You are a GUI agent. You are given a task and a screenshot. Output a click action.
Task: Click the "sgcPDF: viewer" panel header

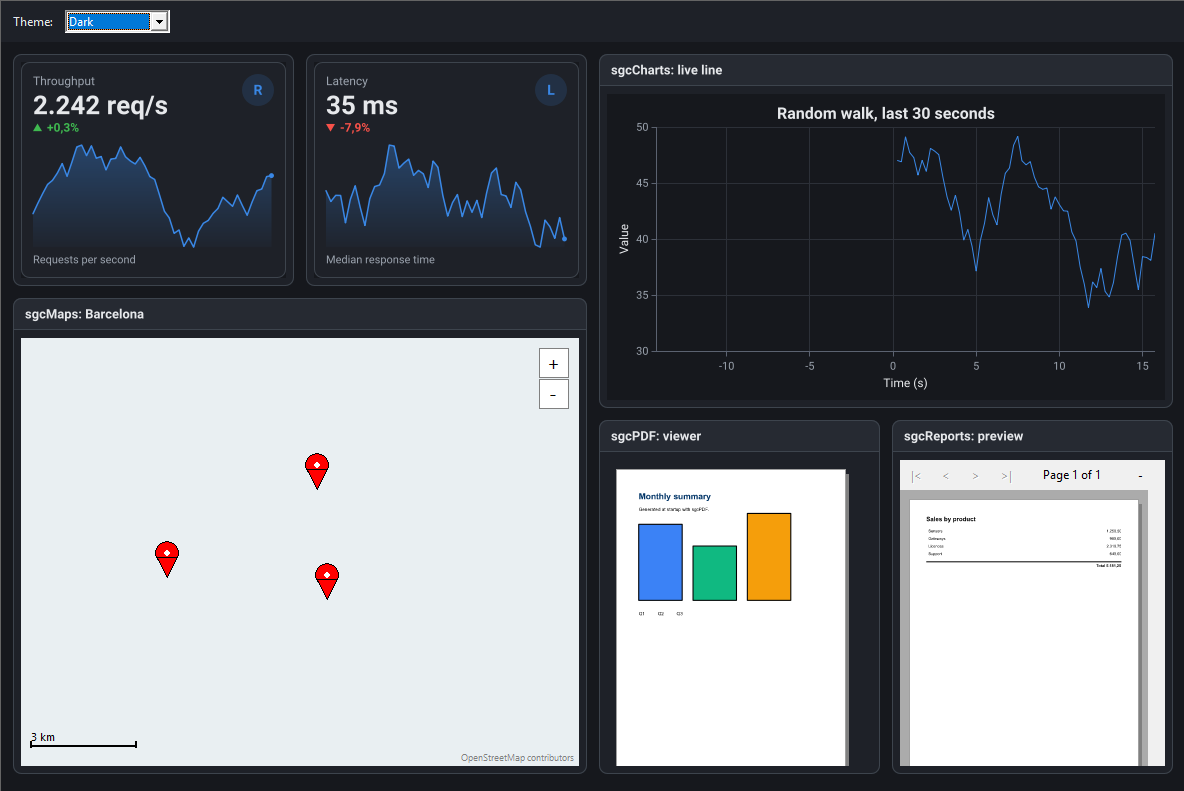[739, 436]
